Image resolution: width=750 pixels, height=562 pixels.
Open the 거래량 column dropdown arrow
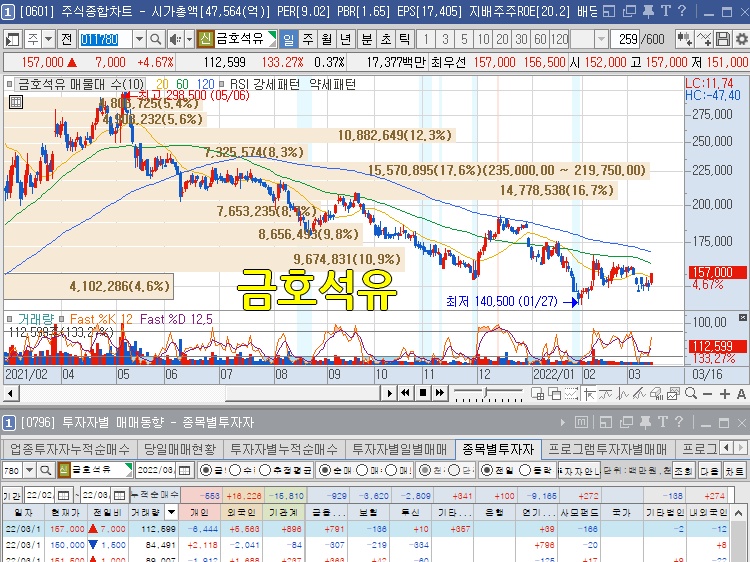[171, 513]
